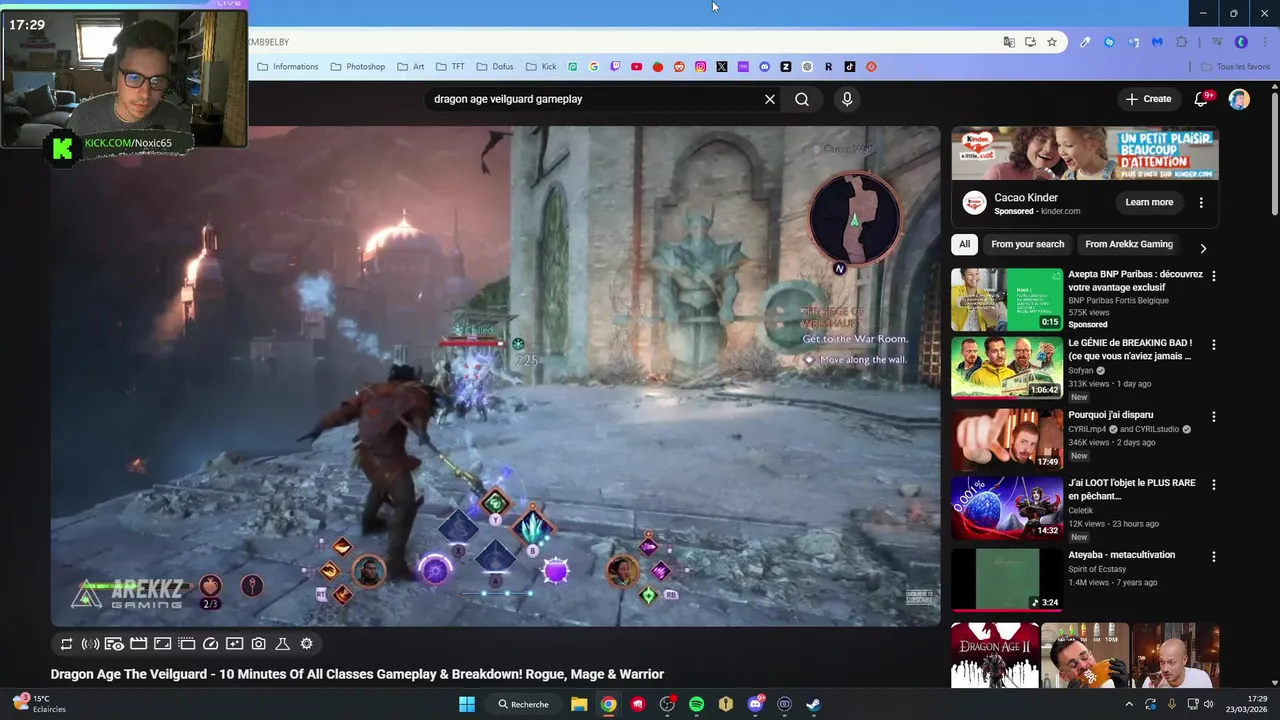This screenshot has width=1280, height=720.
Task: Open the Discord bookmark icon
Action: click(x=764, y=67)
